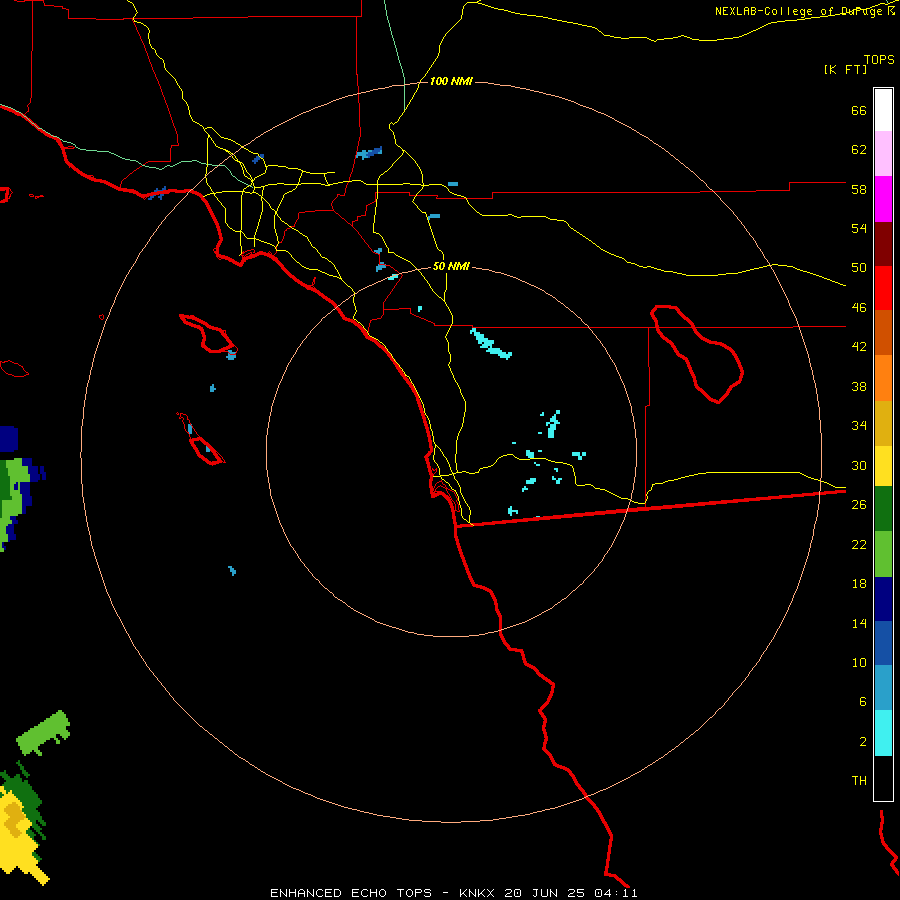Image resolution: width=900 pixels, height=900 pixels.
Task: Click the dark green 30 kft swatch
Action: point(883,509)
